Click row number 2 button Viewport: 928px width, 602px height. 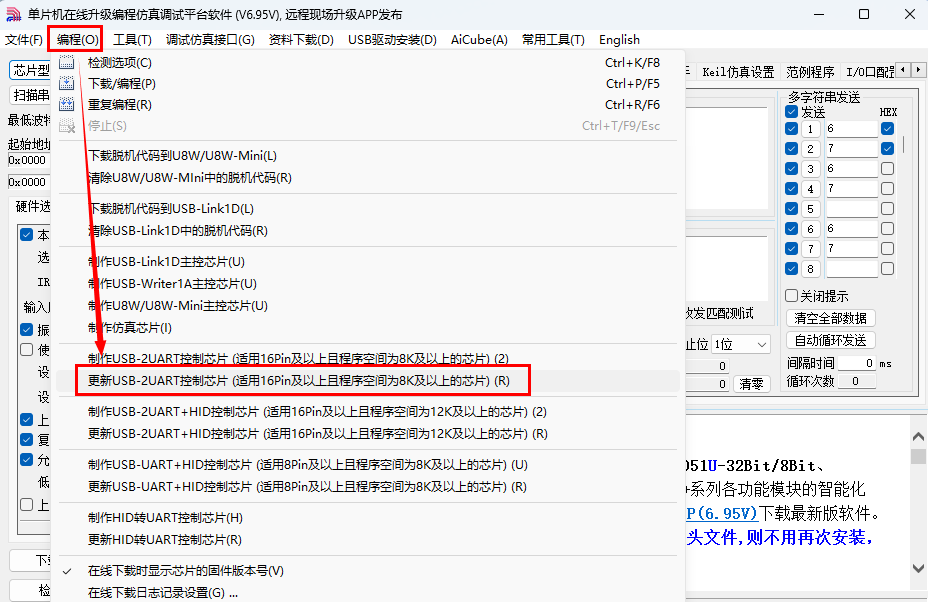pos(811,149)
